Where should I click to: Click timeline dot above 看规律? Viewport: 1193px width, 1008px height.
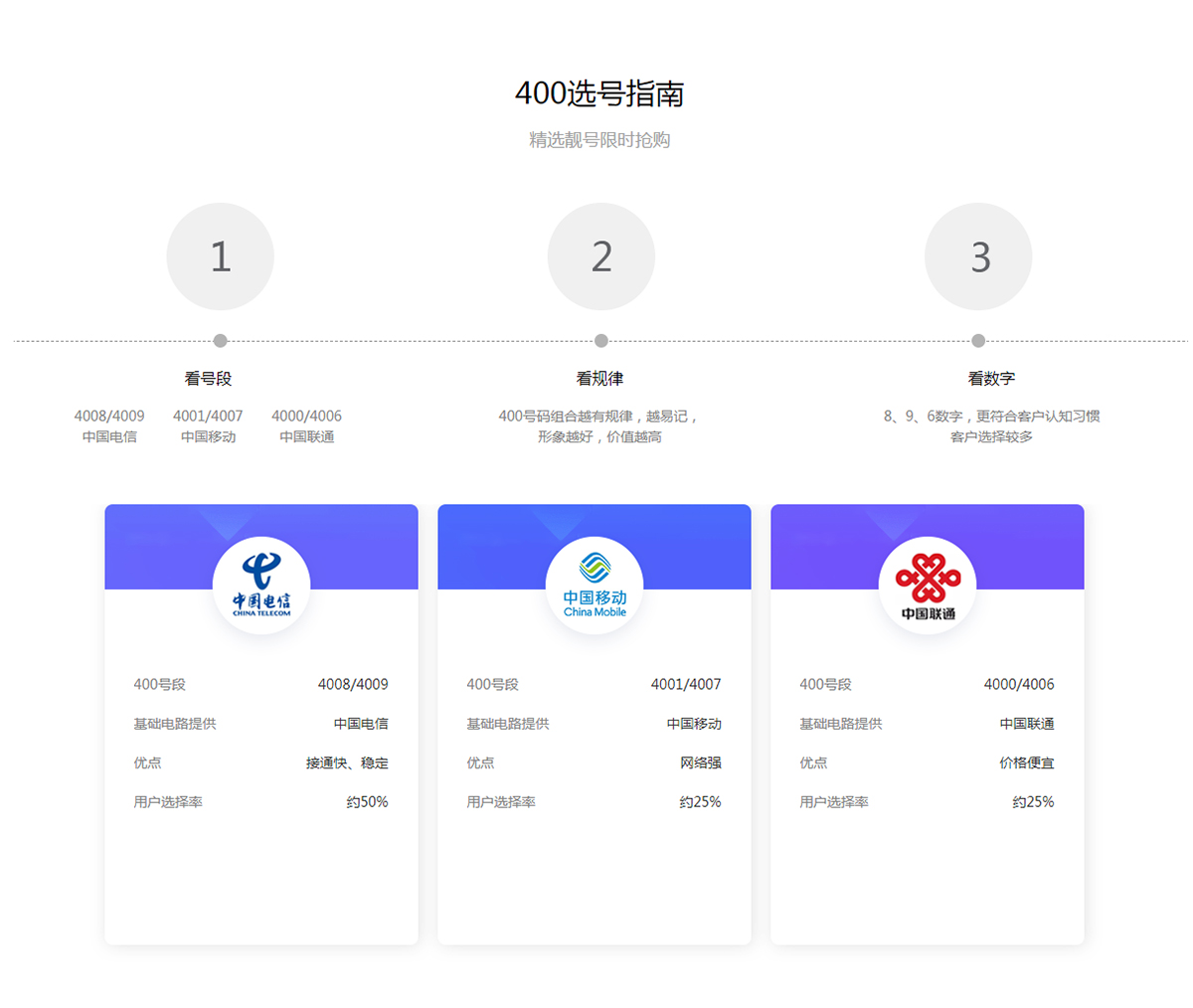[x=600, y=341]
